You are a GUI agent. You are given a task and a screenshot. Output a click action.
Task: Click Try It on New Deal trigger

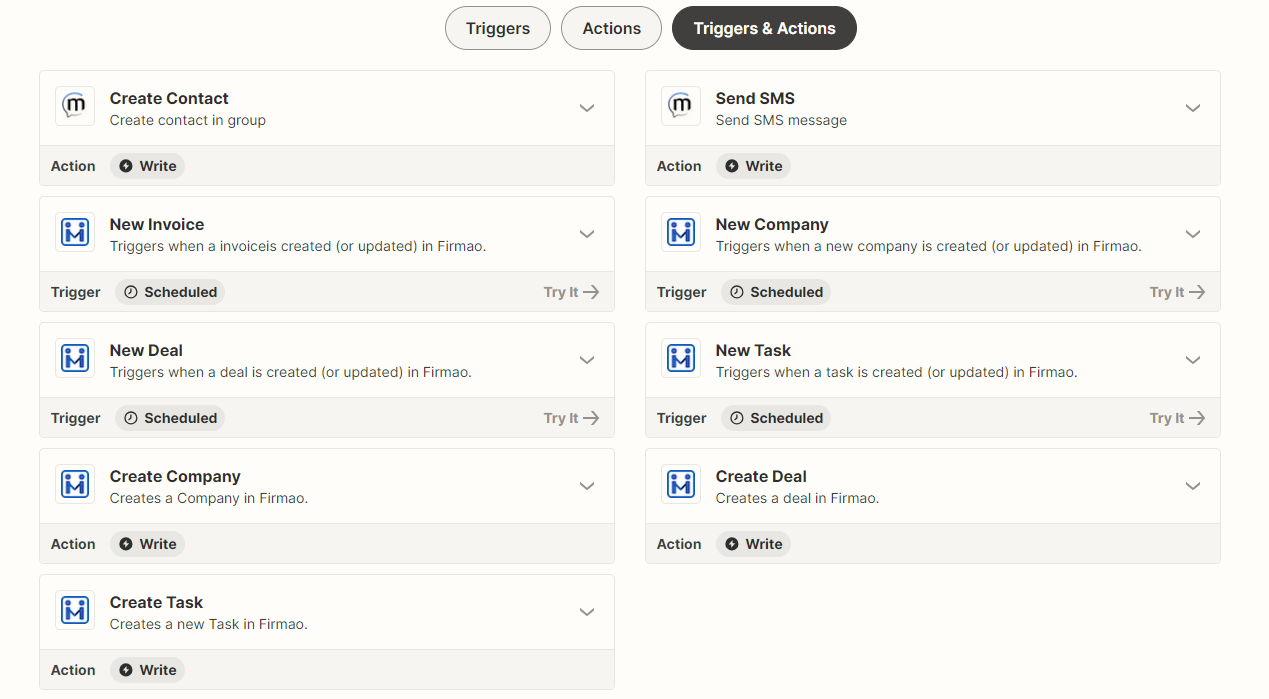click(x=571, y=418)
